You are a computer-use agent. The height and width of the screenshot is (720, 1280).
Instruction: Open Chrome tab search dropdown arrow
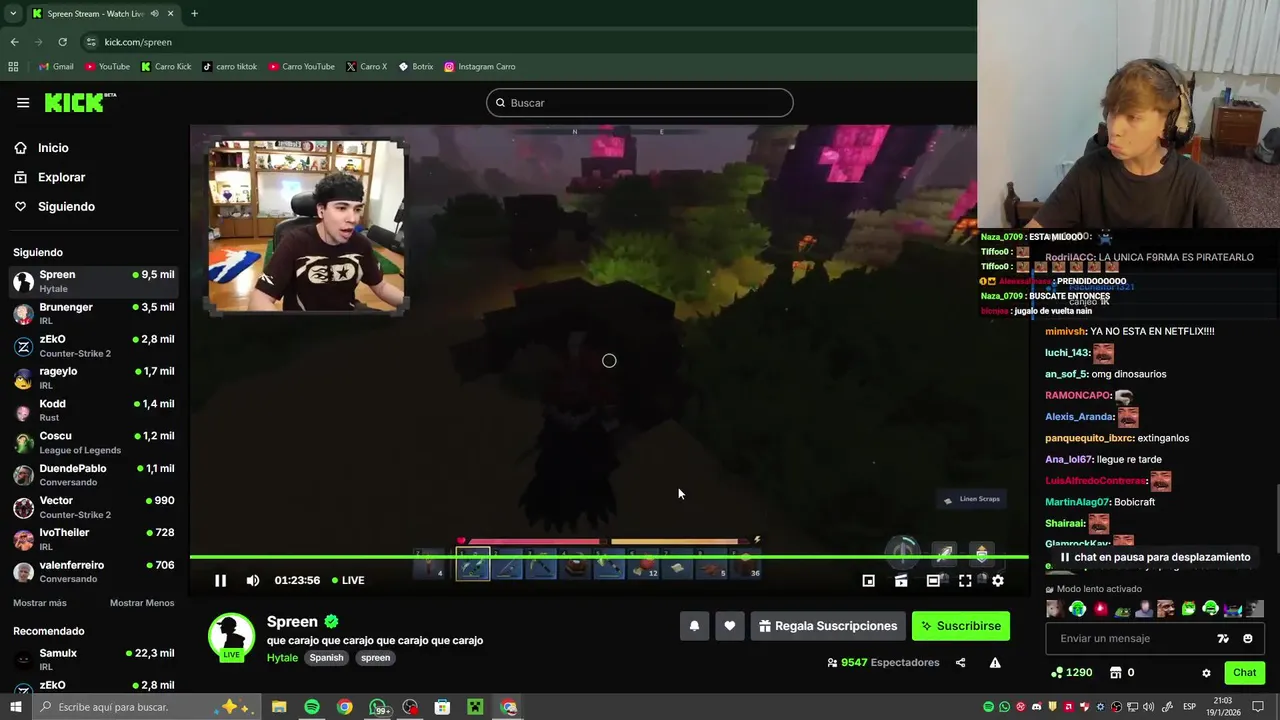coord(13,13)
